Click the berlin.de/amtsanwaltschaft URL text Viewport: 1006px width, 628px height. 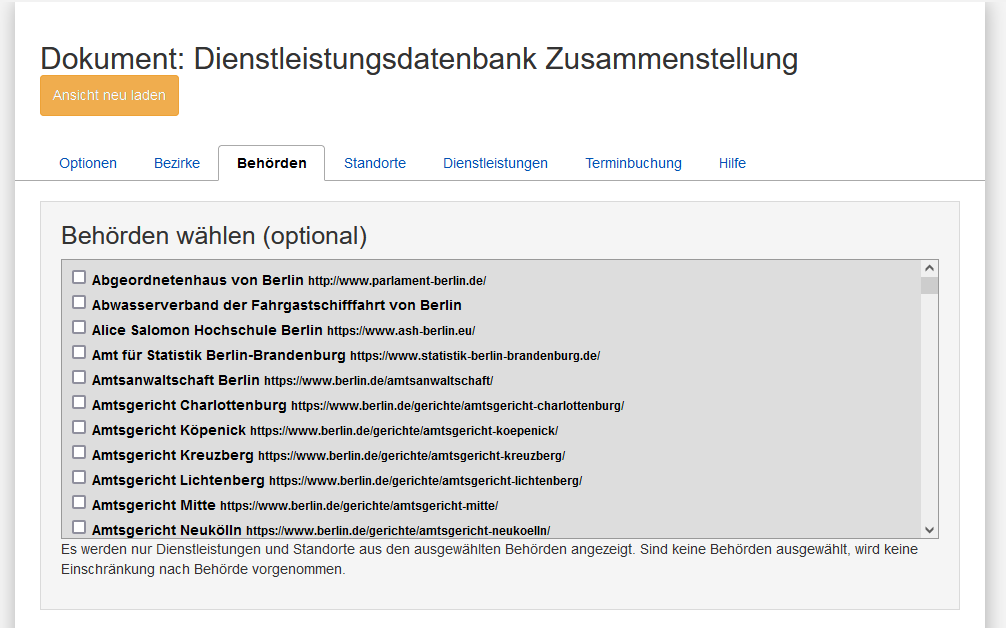379,381
